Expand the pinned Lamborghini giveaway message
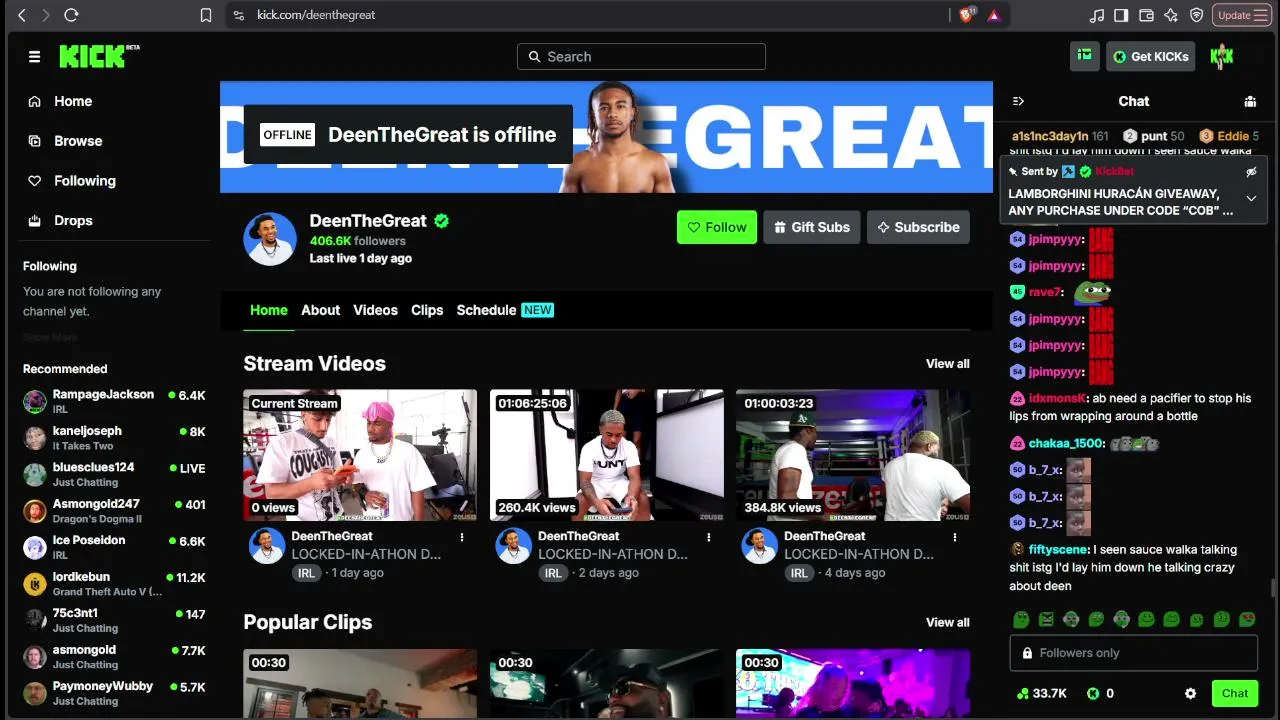The width and height of the screenshot is (1280, 720). click(1251, 198)
